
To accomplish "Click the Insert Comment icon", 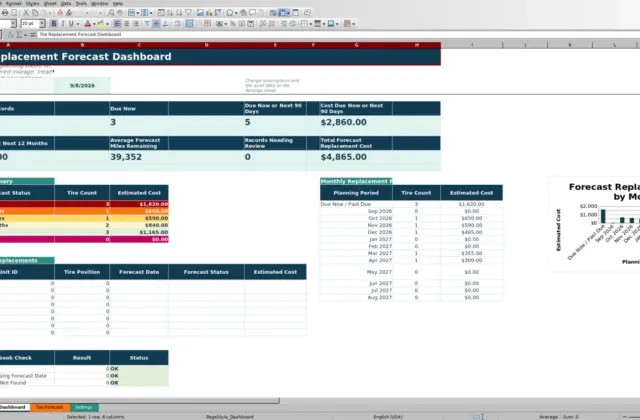I will click(x=253, y=13).
